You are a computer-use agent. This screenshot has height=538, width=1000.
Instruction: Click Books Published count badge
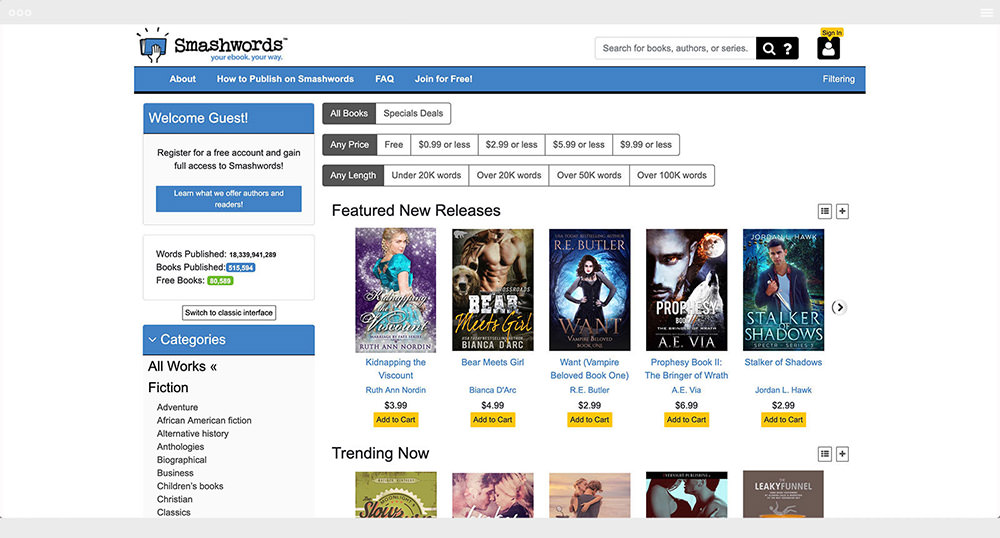click(x=241, y=268)
